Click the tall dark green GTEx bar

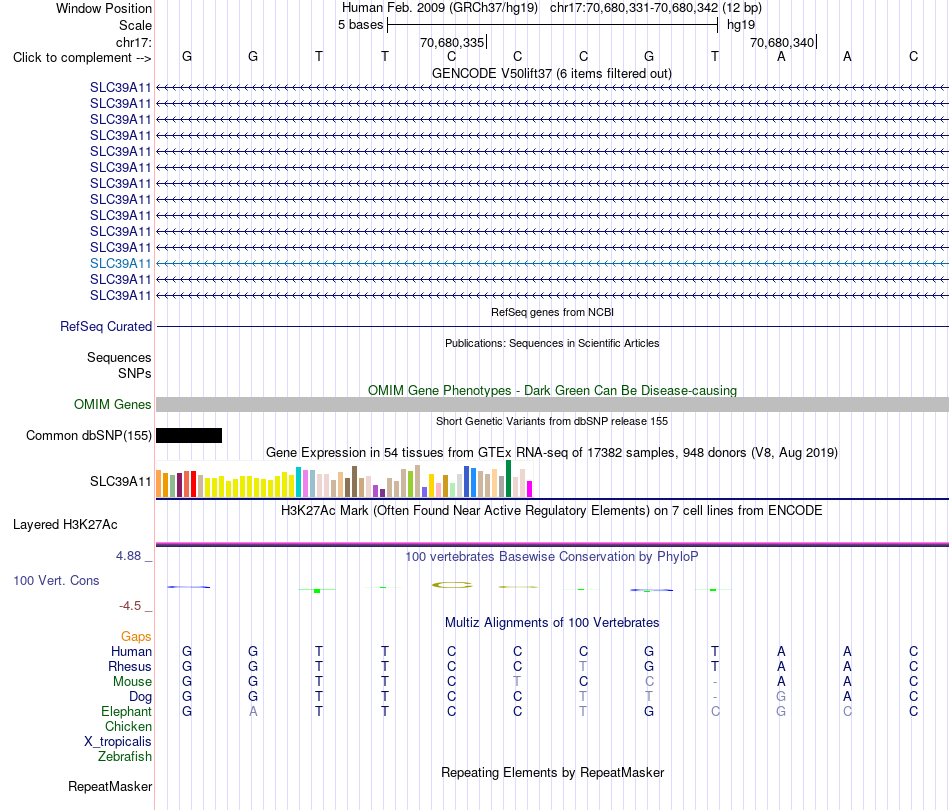tap(508, 479)
